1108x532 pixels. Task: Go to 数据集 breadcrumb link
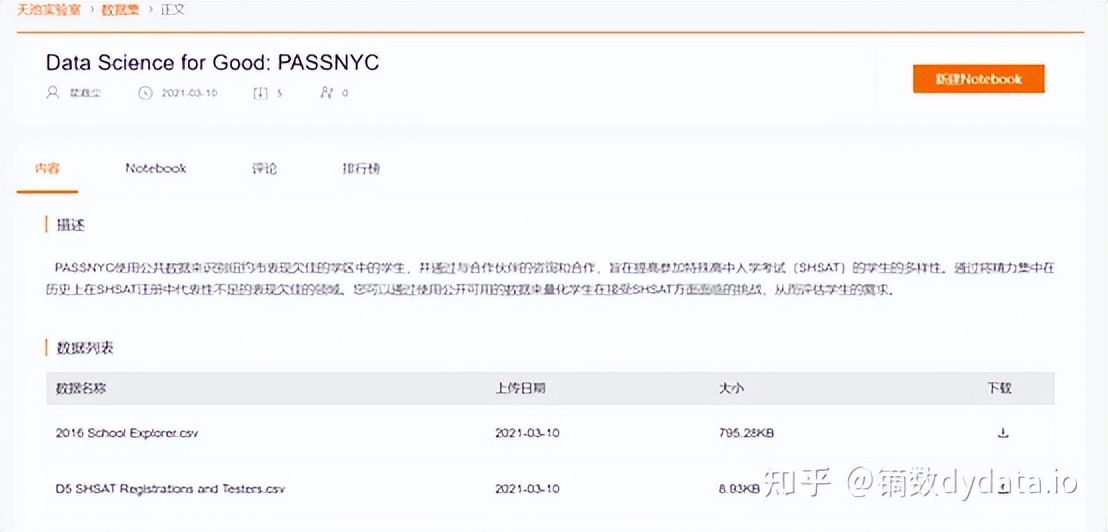point(120,9)
